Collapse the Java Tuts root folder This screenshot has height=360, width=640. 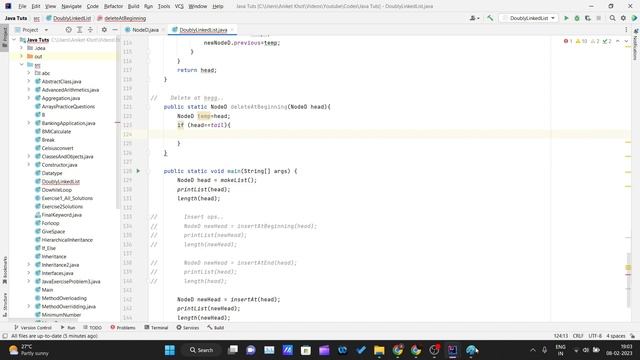pyautogui.click(x=14, y=40)
